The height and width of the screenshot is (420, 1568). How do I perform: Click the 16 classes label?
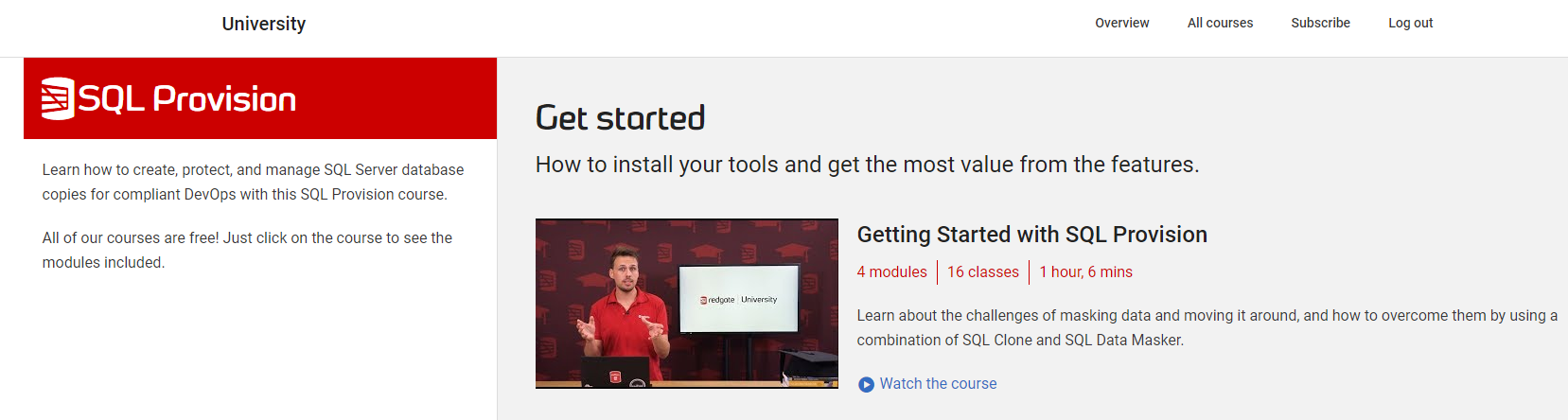tap(982, 271)
